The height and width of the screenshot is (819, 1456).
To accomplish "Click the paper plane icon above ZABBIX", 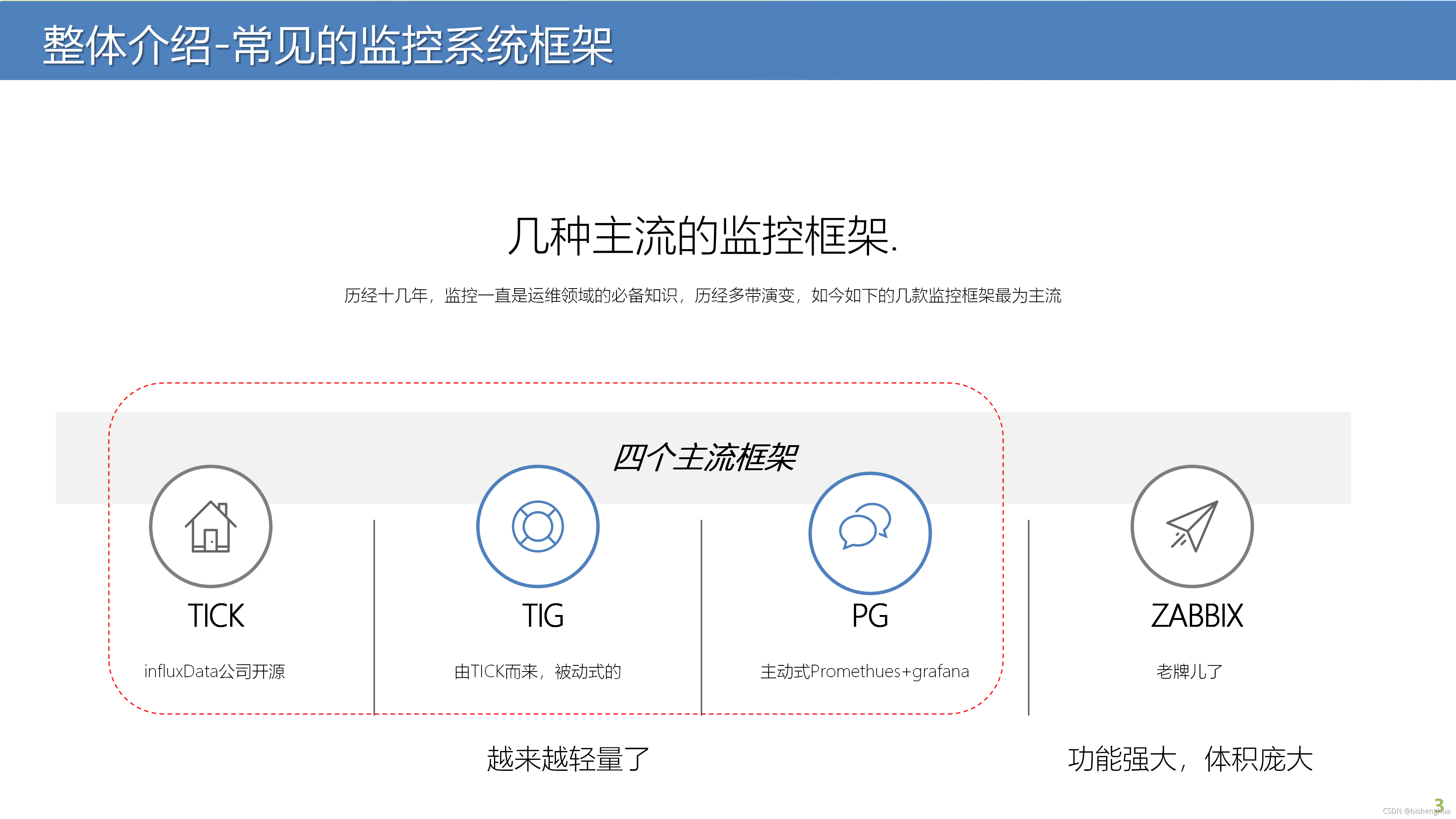I will click(x=1192, y=526).
